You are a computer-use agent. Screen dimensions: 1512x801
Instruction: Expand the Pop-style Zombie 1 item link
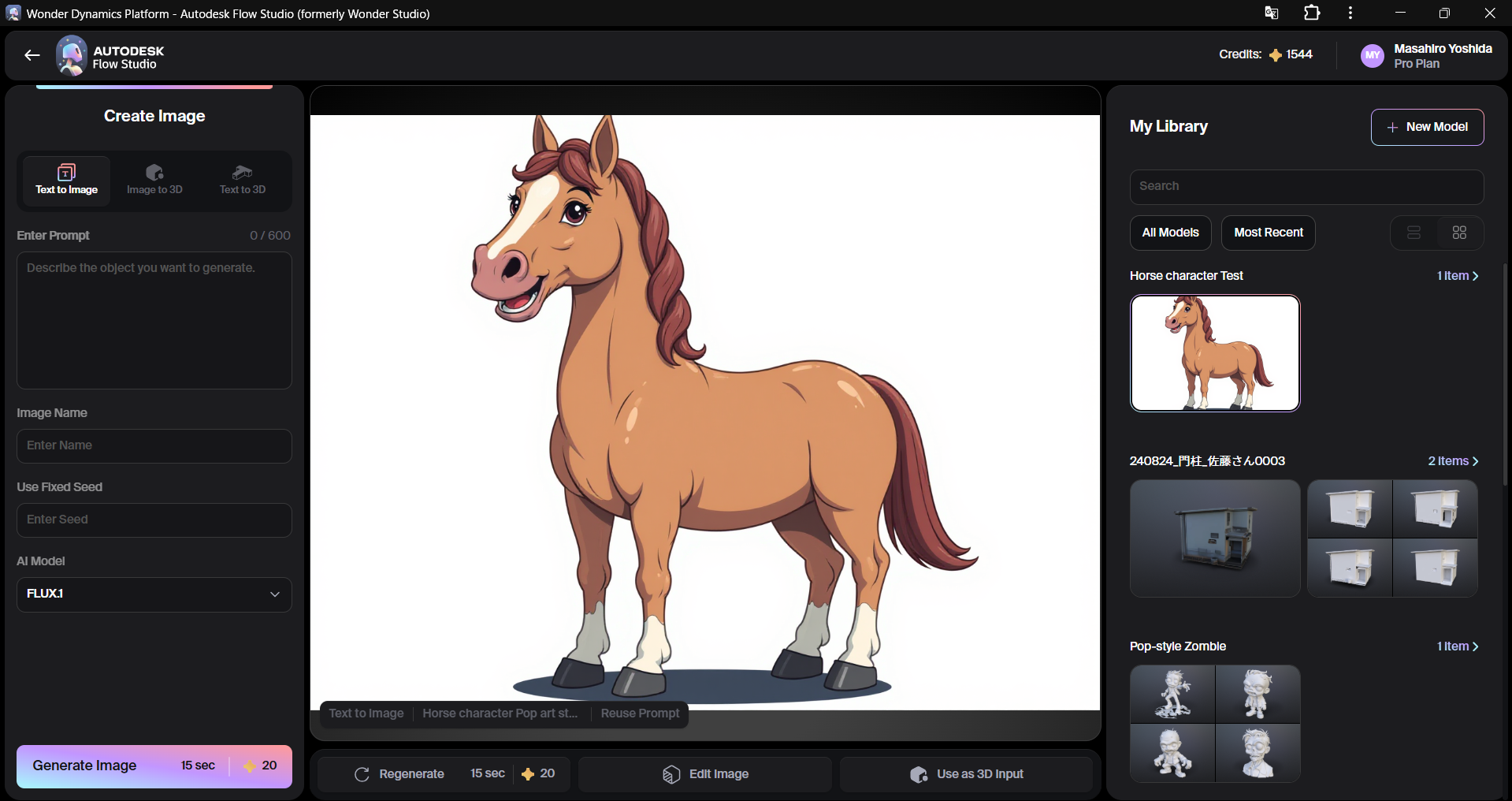coord(1457,646)
